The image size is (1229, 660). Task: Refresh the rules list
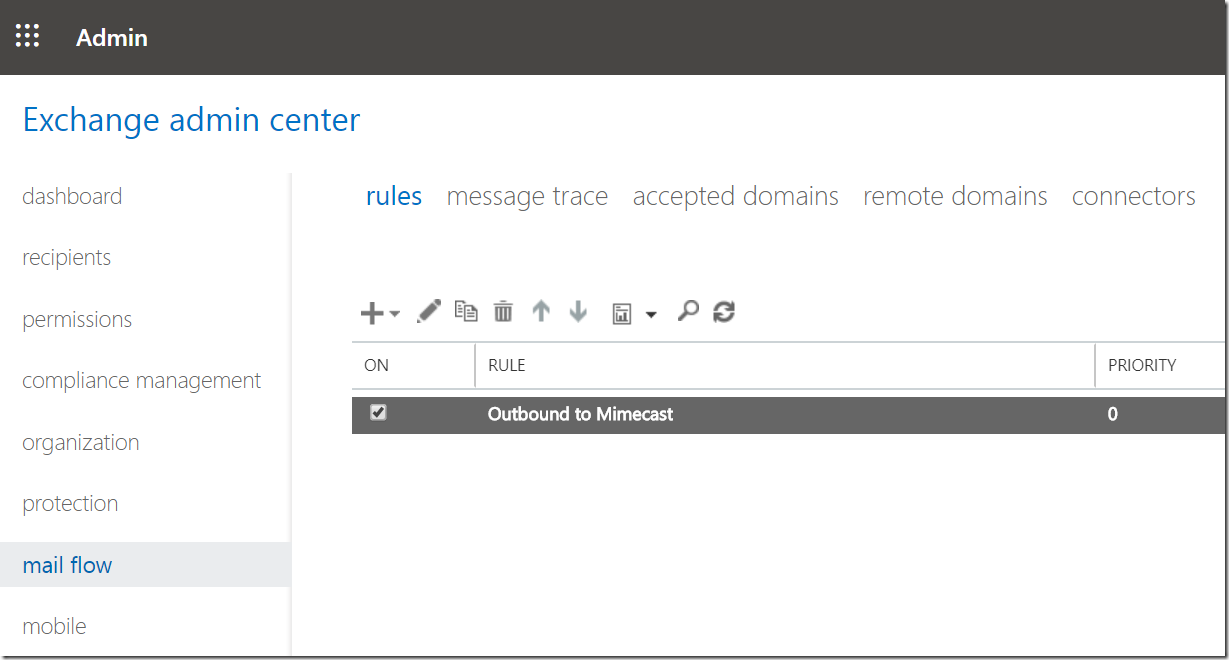click(724, 312)
